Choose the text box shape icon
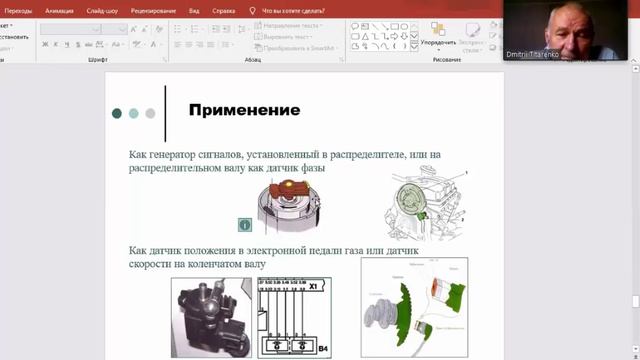640x360 pixels. (365, 27)
